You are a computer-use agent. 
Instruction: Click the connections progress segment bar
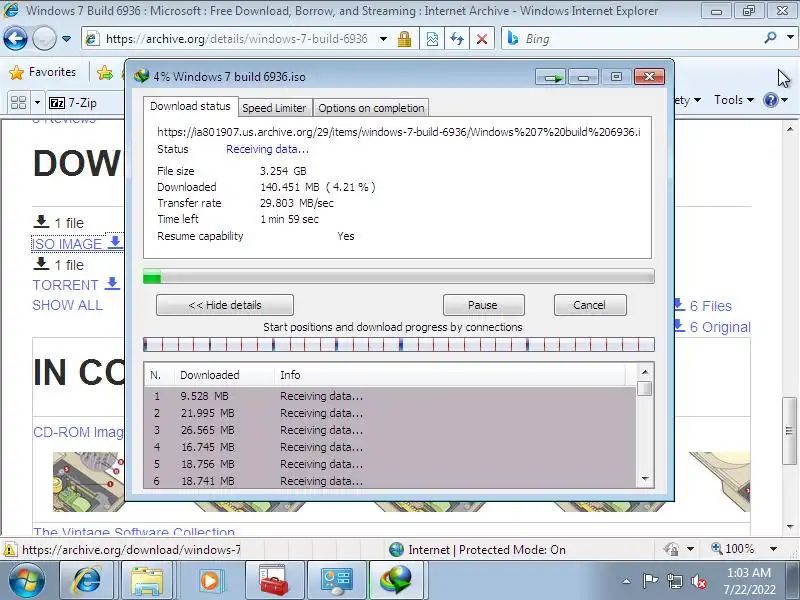pyautogui.click(x=398, y=345)
